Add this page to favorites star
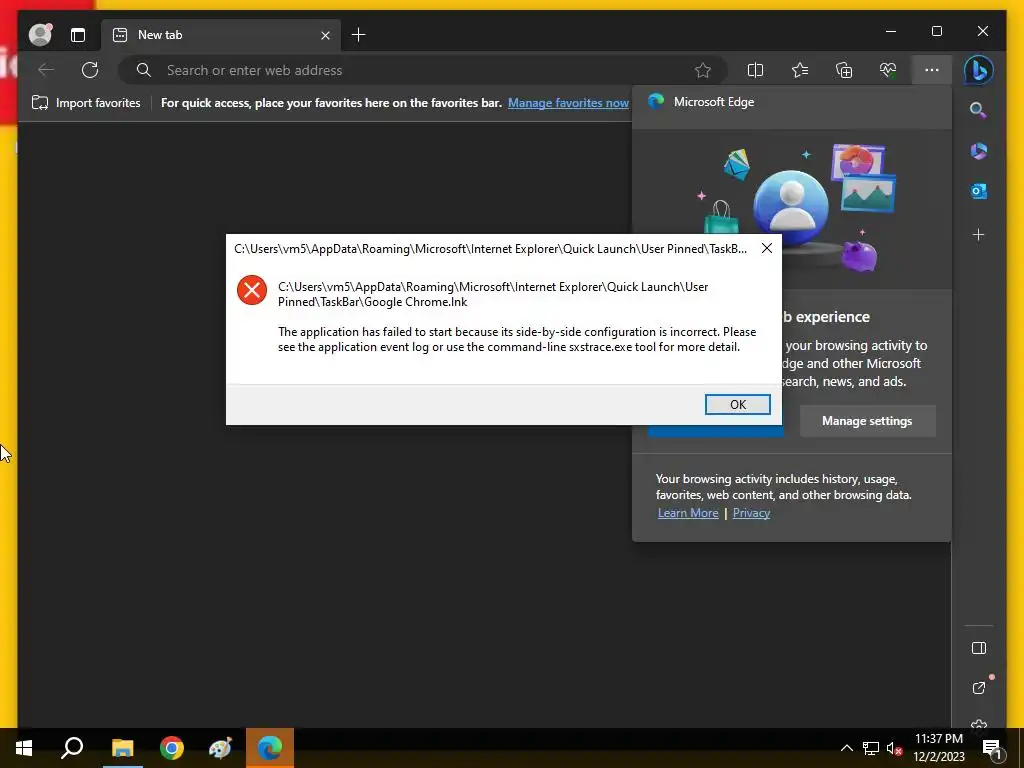 (703, 70)
